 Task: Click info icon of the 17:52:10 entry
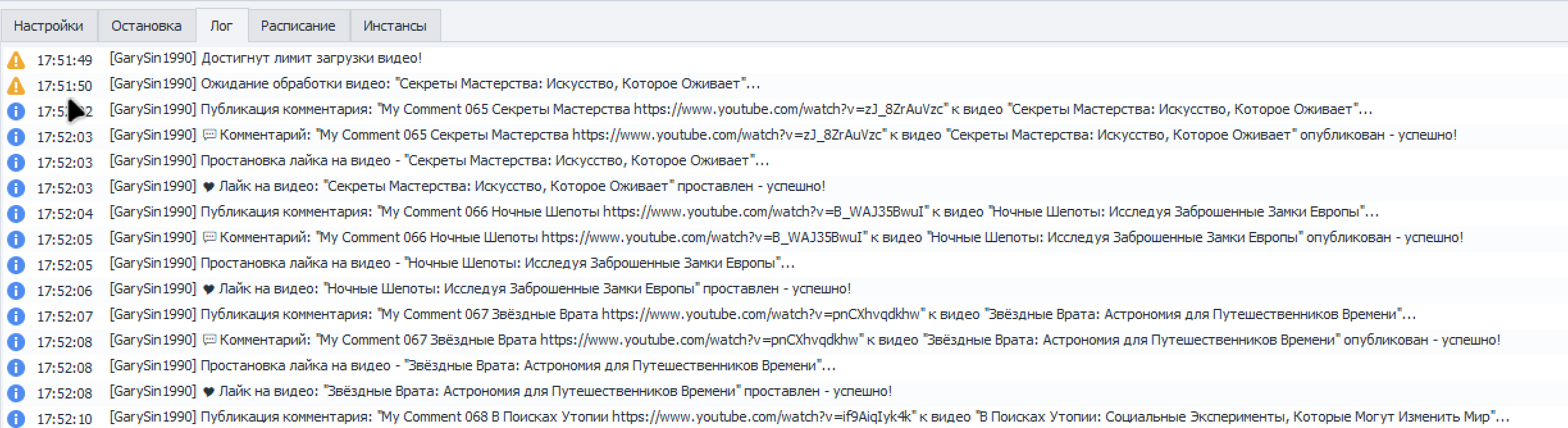(16, 418)
